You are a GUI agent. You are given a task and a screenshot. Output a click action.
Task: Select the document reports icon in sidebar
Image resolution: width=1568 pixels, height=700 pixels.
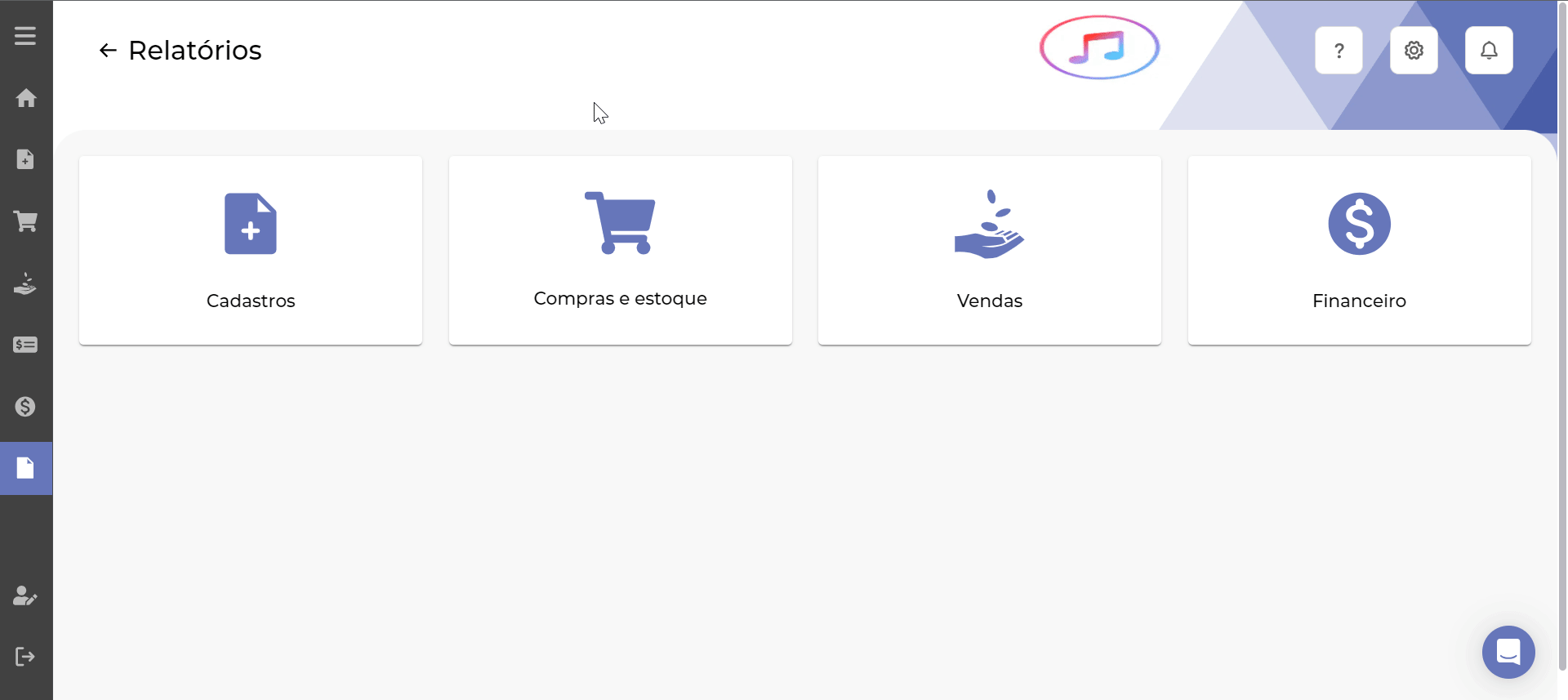point(26,468)
